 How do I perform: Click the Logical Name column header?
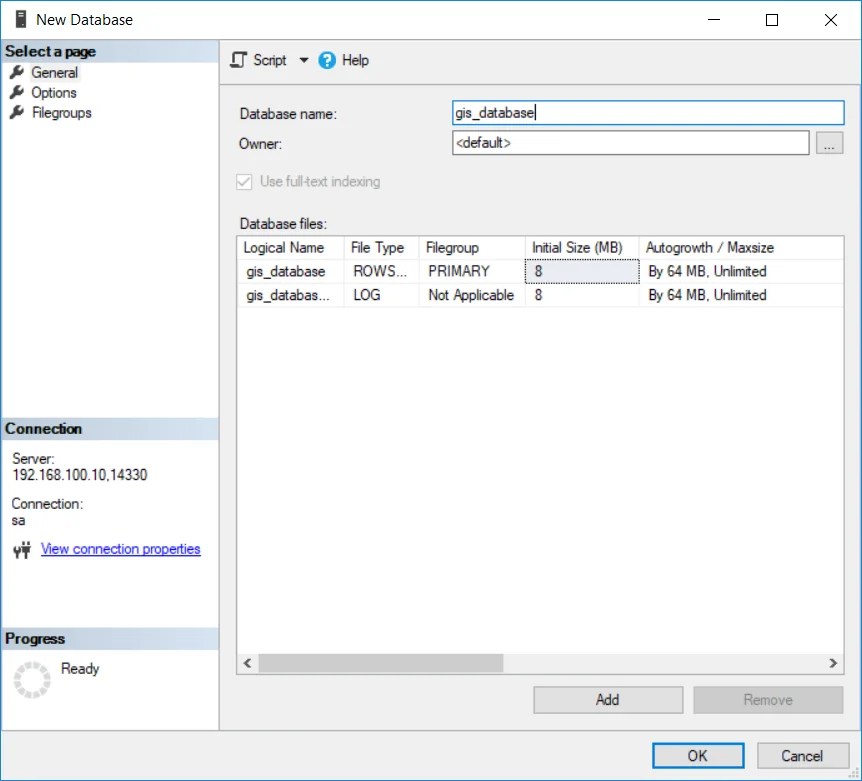[x=290, y=248]
